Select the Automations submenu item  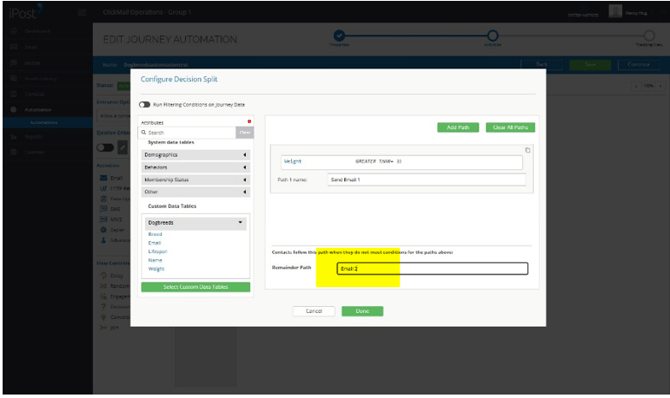pos(44,123)
